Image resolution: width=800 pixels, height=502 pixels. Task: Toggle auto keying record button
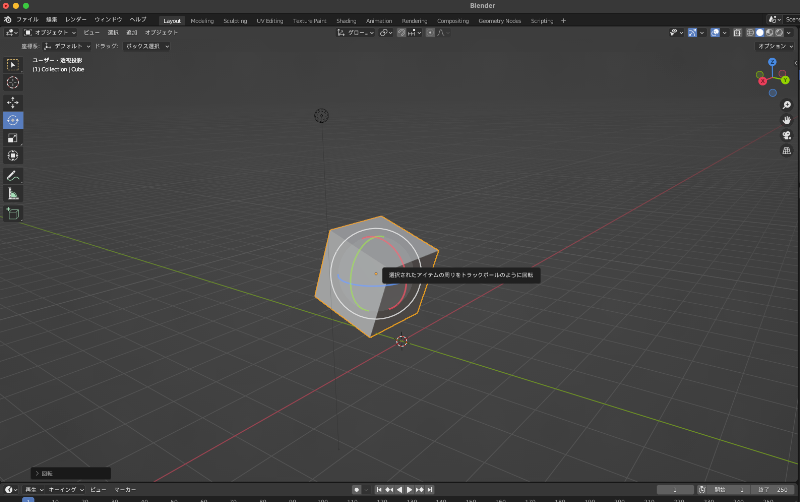(357, 490)
